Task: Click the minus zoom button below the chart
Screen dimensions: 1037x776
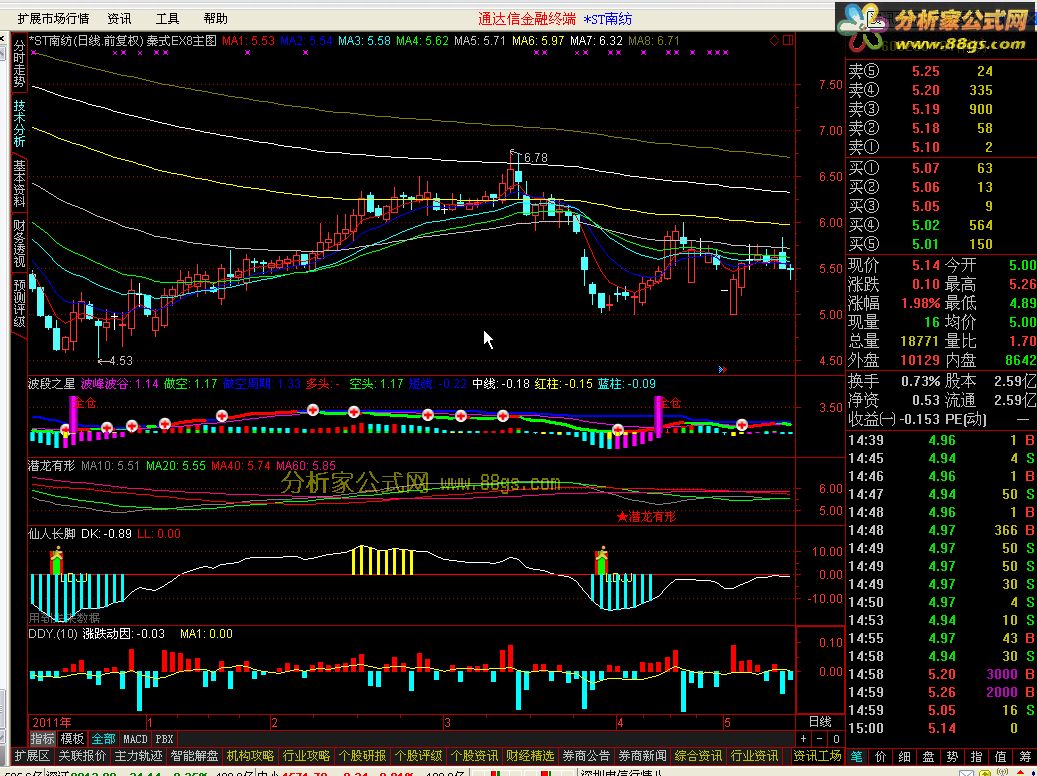Action: pyautogui.click(x=820, y=739)
